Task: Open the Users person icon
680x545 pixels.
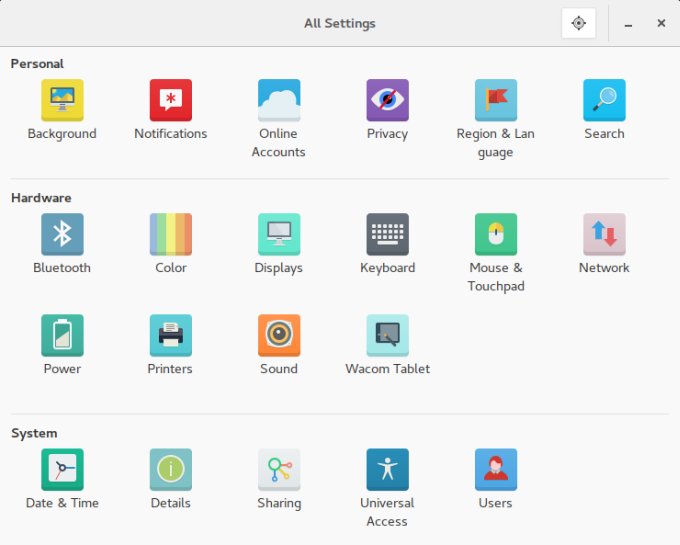Action: (x=496, y=470)
